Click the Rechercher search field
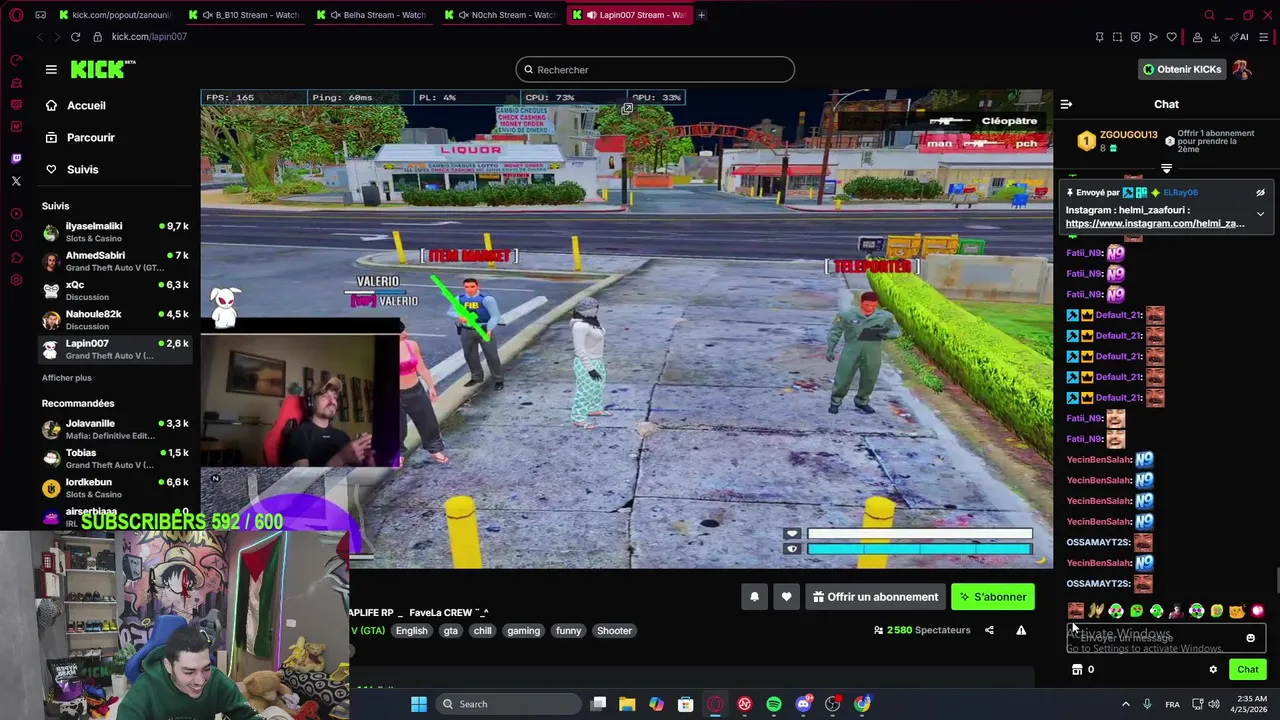 [x=655, y=70]
